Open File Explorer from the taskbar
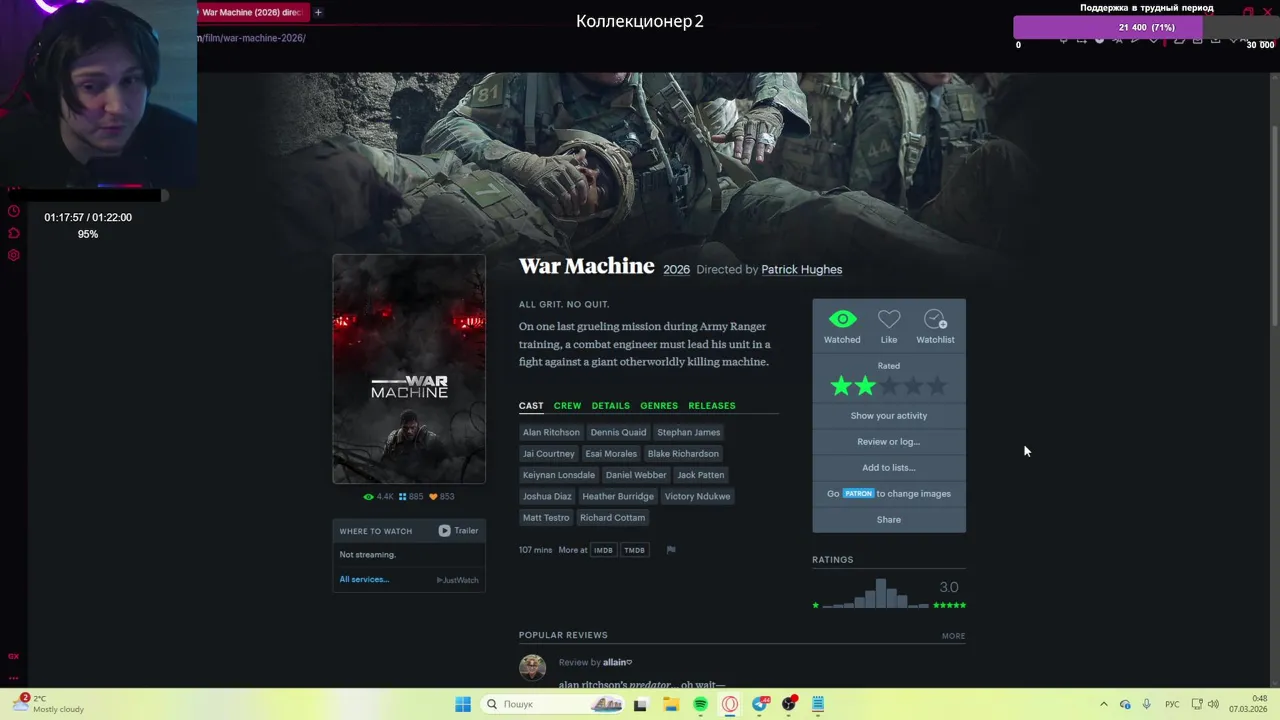 [x=671, y=704]
